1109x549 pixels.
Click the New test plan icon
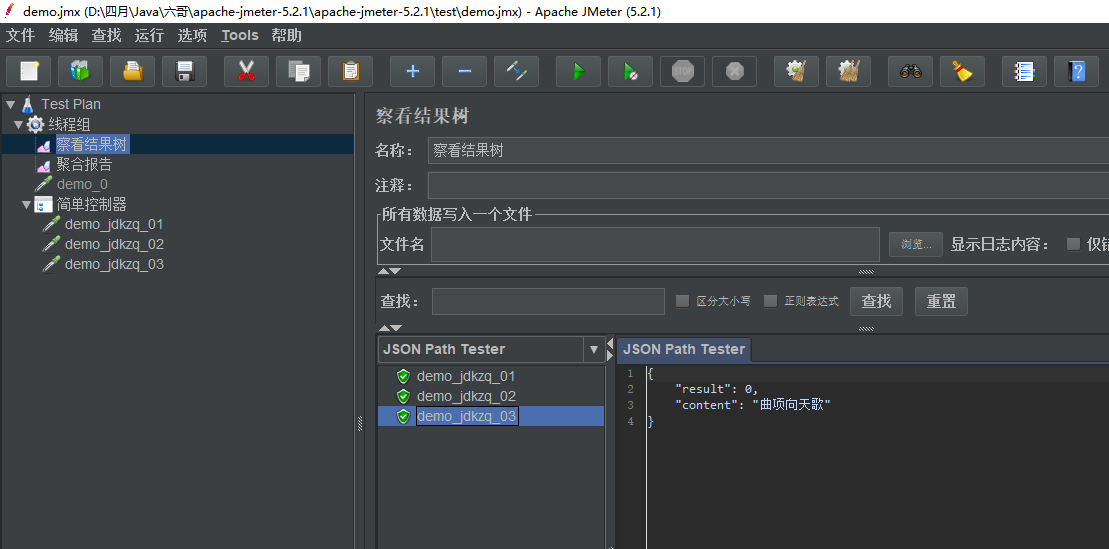(x=28, y=71)
